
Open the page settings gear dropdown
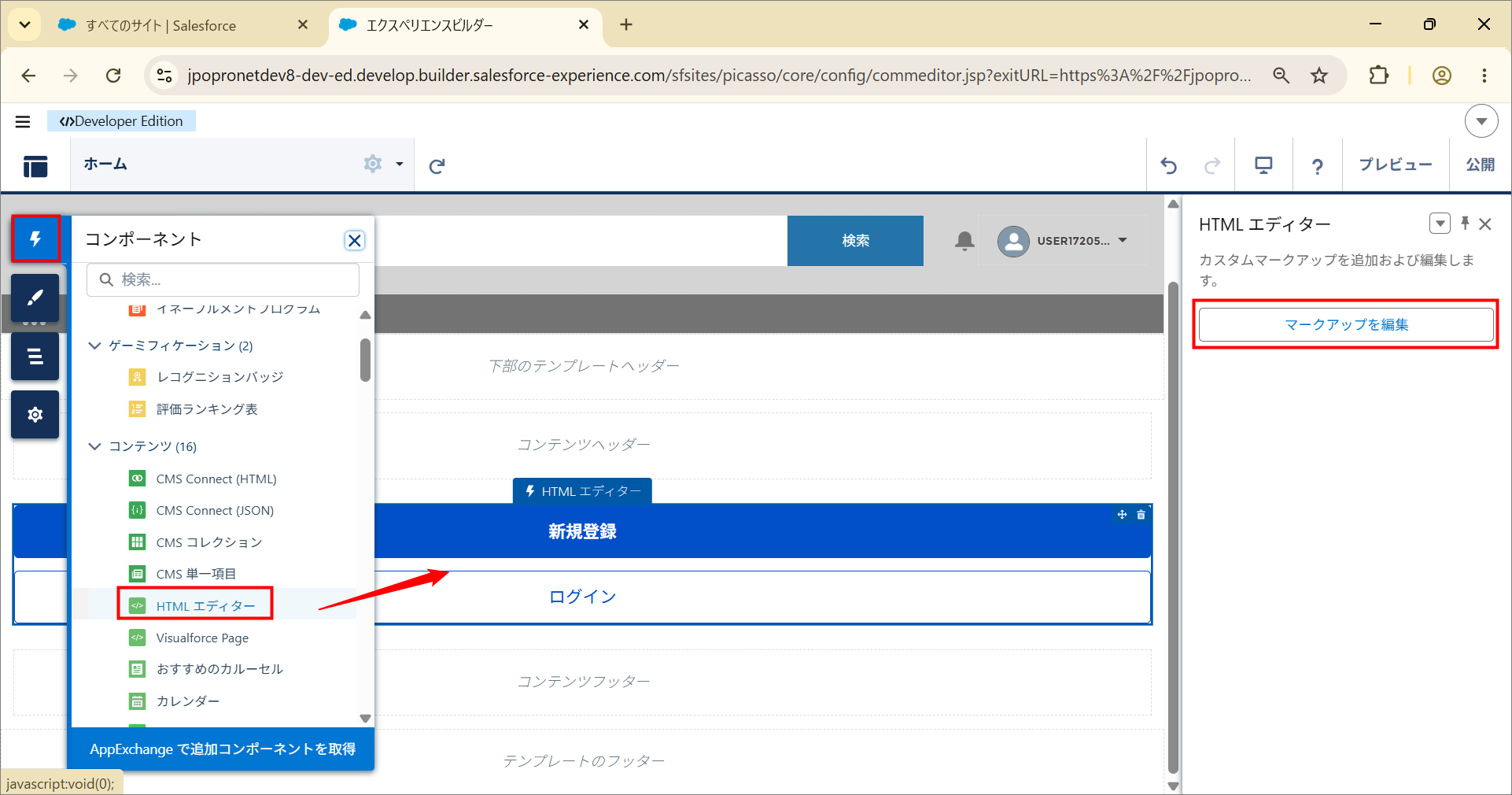click(x=383, y=164)
